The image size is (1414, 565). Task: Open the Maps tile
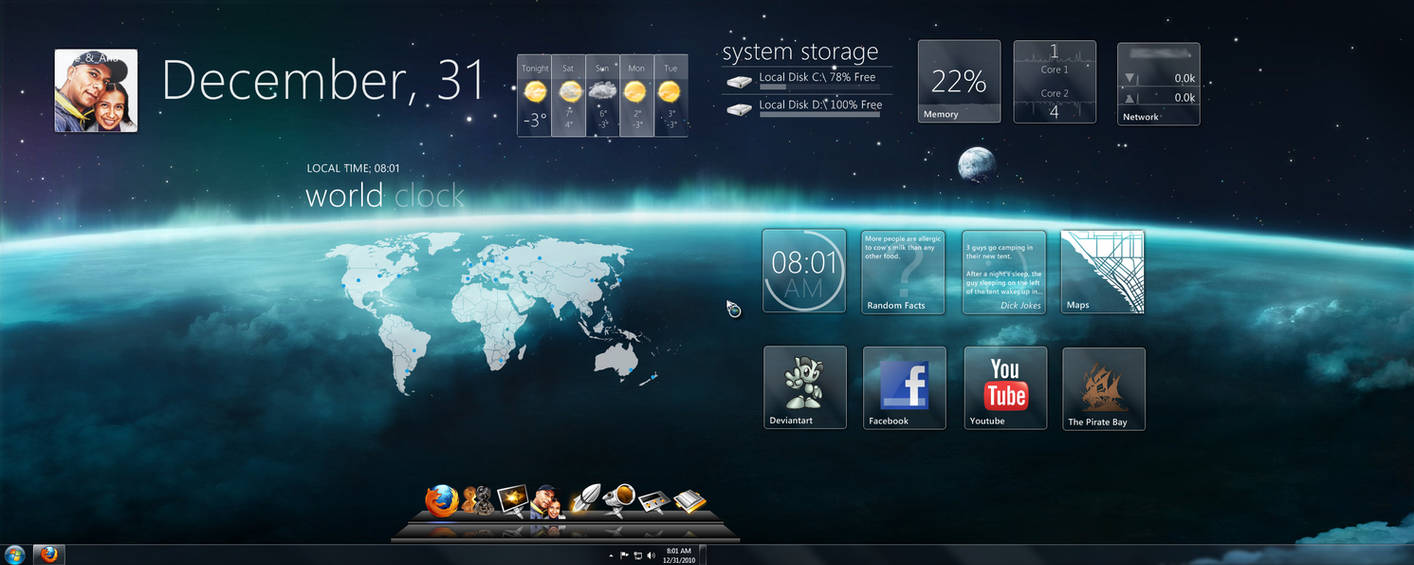(1102, 272)
